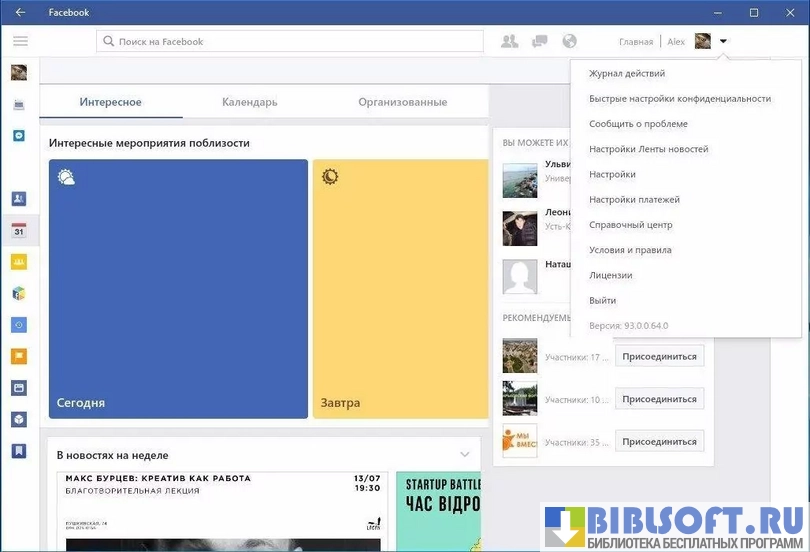
Task: Collapse the account dropdown arrow next to avatar
Action: pos(723,41)
